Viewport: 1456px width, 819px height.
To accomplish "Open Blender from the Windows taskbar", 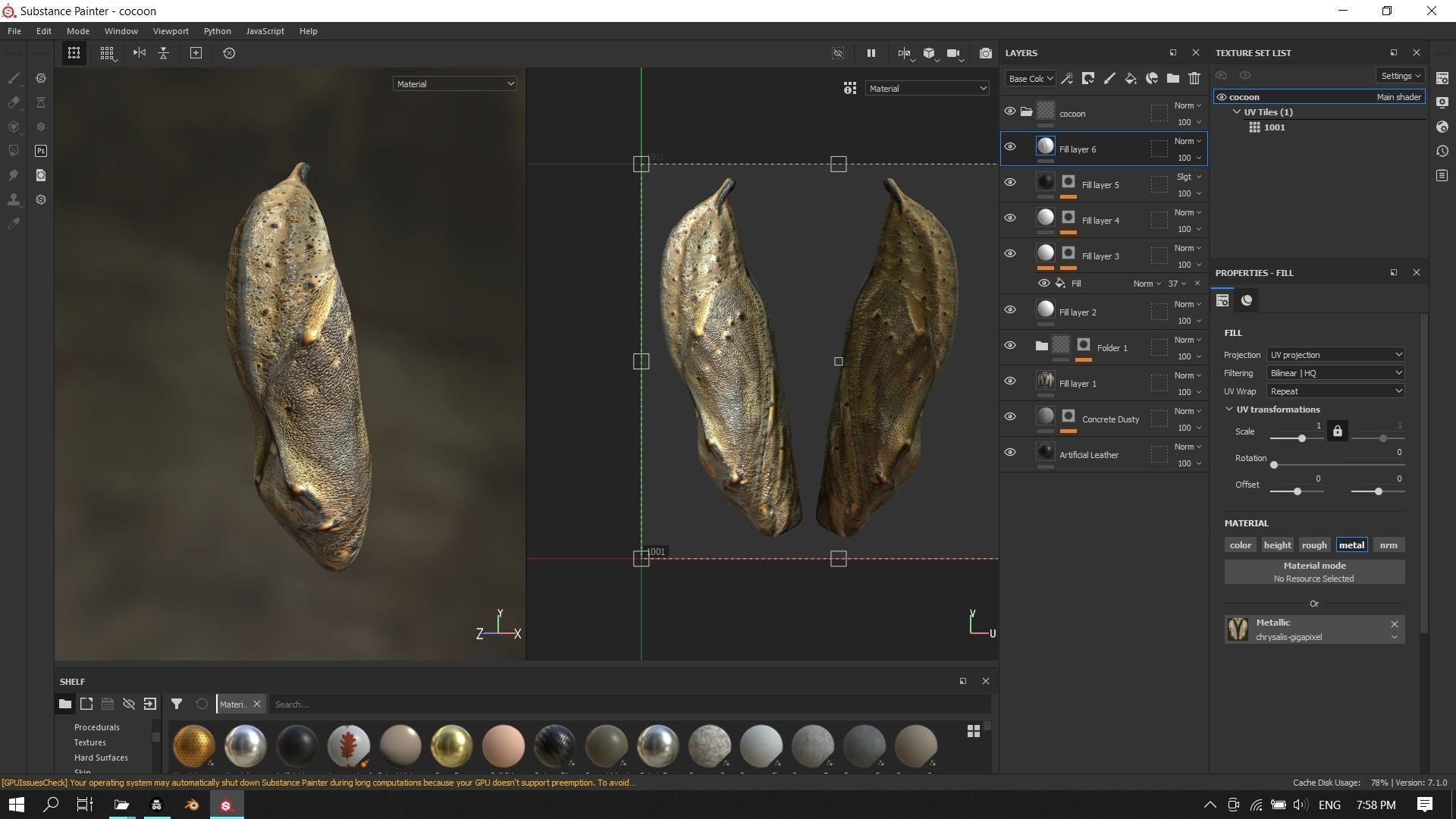I will (192, 805).
